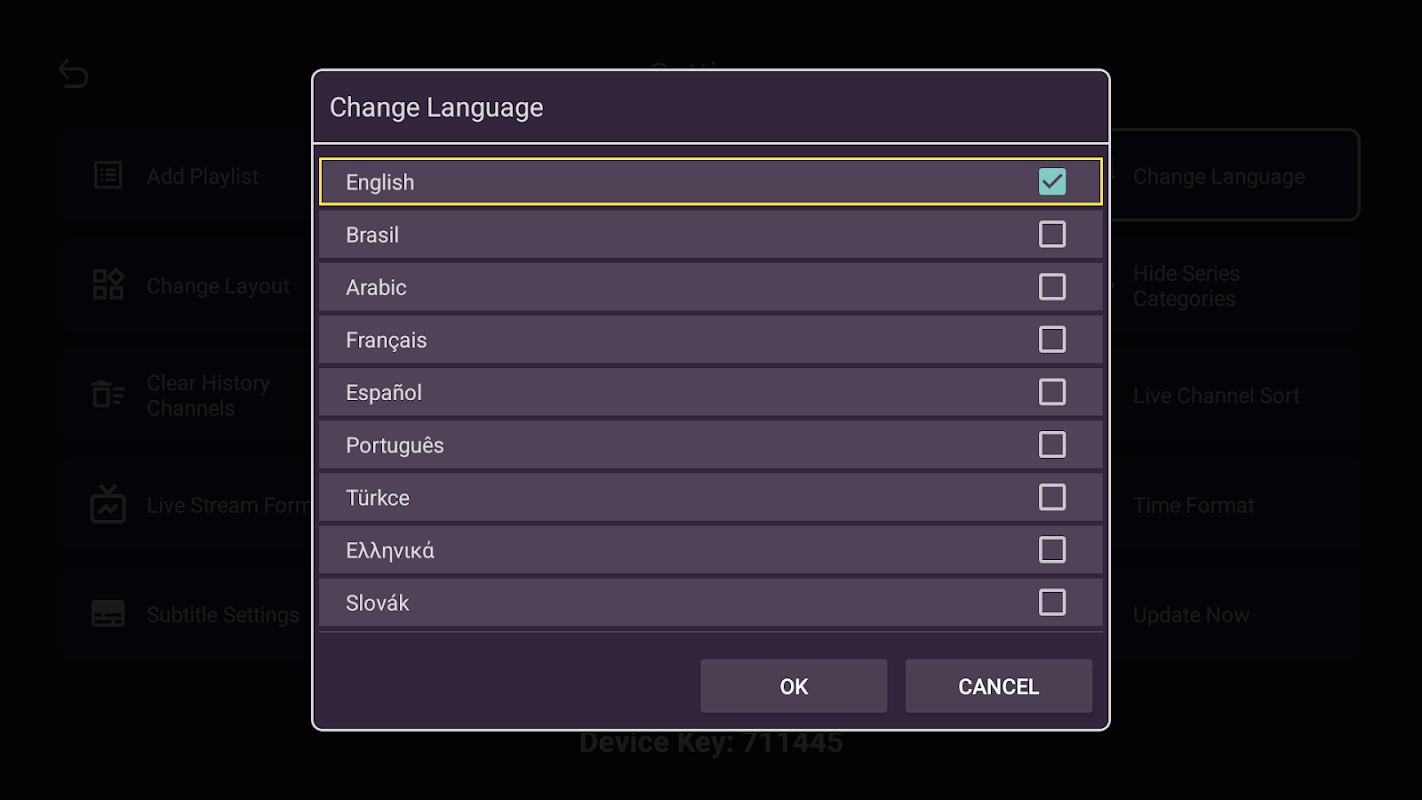Check the Türkce checkbox
The height and width of the screenshot is (800, 1422).
1052,497
